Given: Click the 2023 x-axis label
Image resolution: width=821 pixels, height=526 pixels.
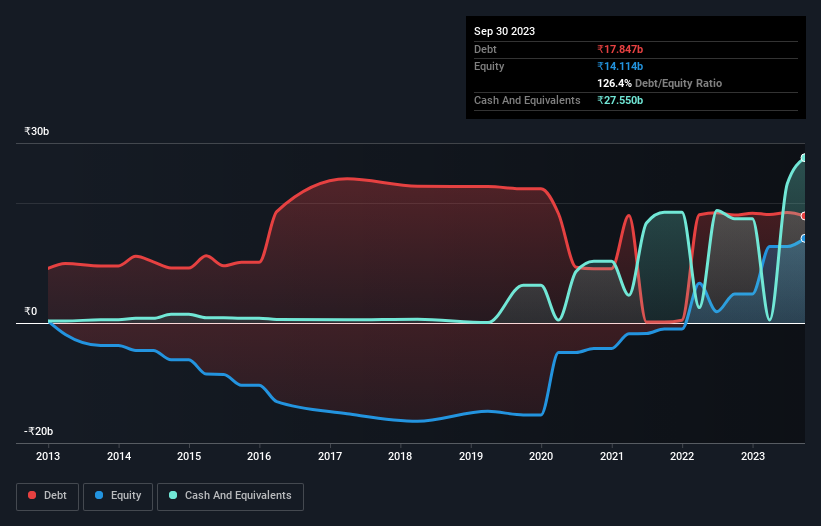Looking at the screenshot, I should tap(753, 456).
